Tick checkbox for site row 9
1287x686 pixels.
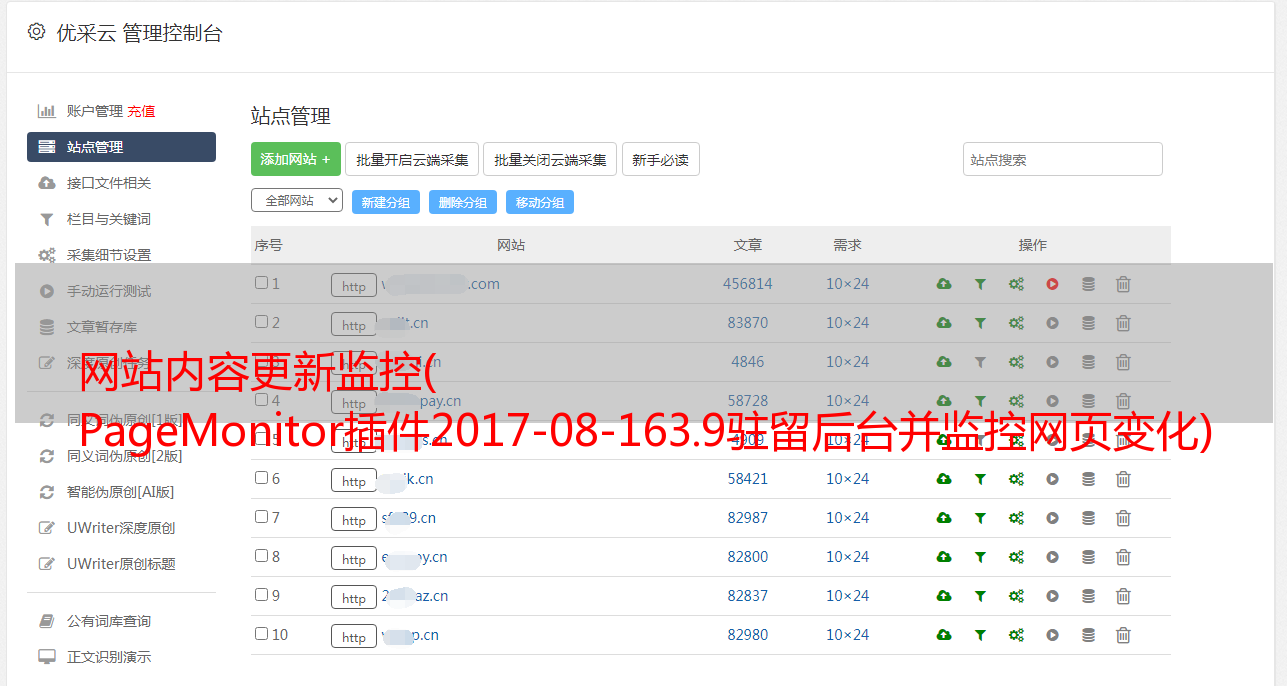[x=261, y=595]
